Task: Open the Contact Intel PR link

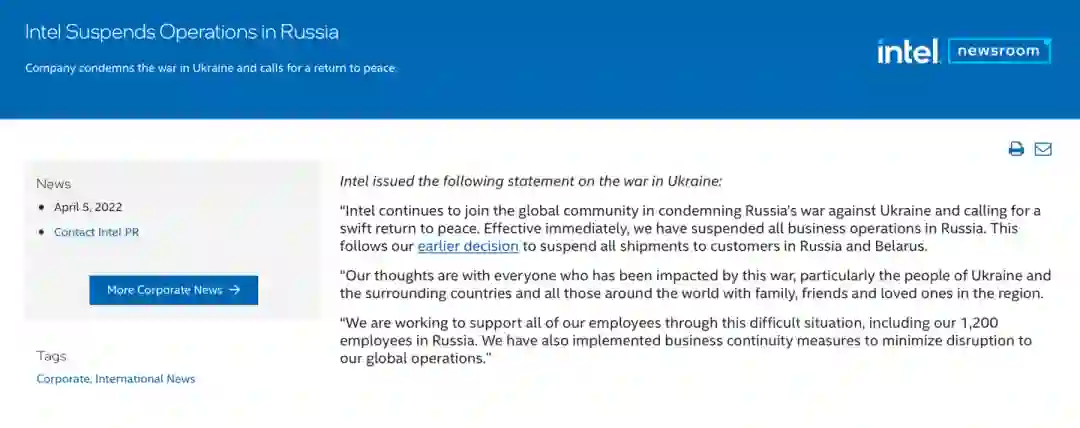Action: click(96, 232)
